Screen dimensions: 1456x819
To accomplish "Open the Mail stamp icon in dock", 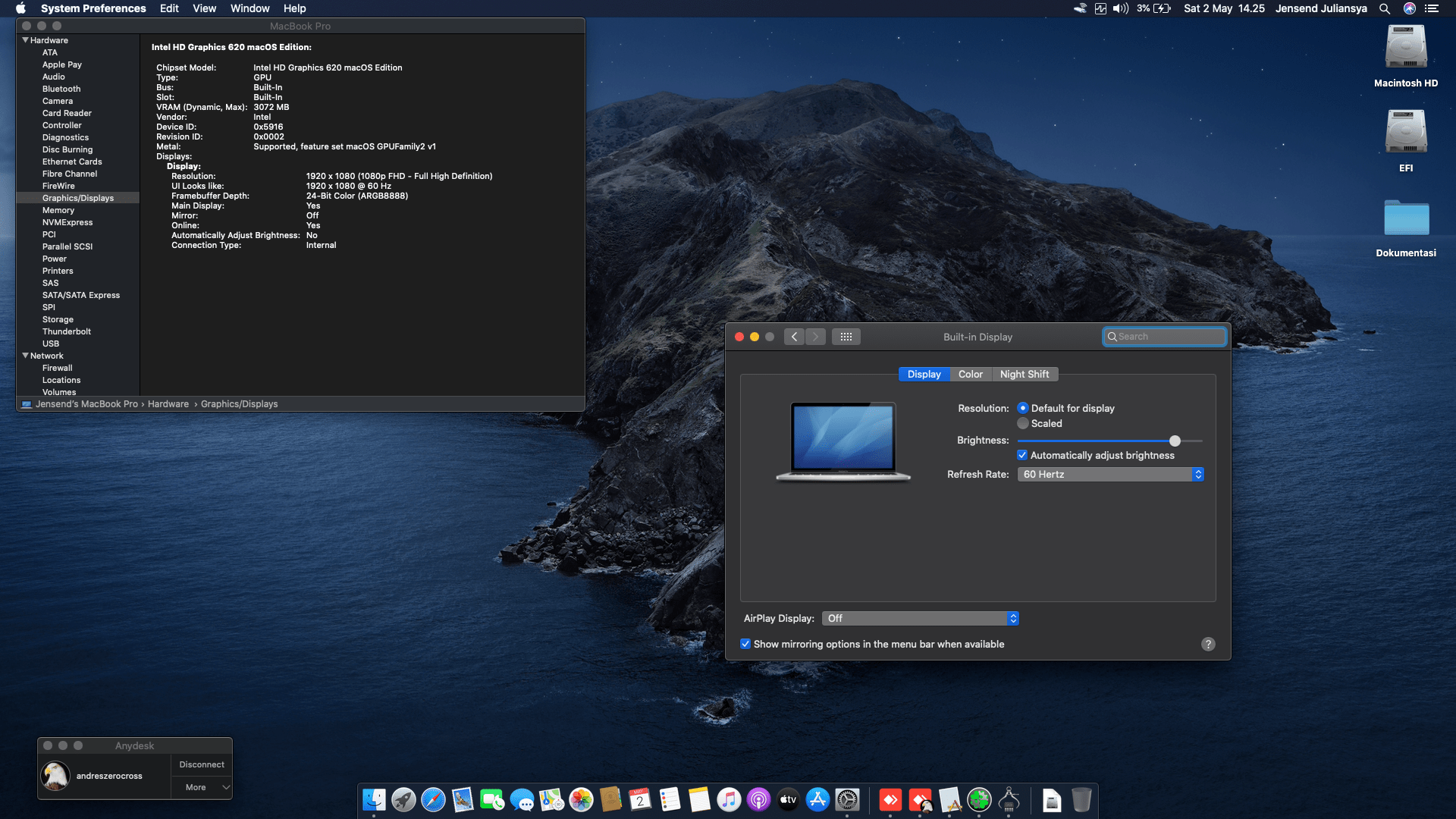I will pyautogui.click(x=463, y=799).
